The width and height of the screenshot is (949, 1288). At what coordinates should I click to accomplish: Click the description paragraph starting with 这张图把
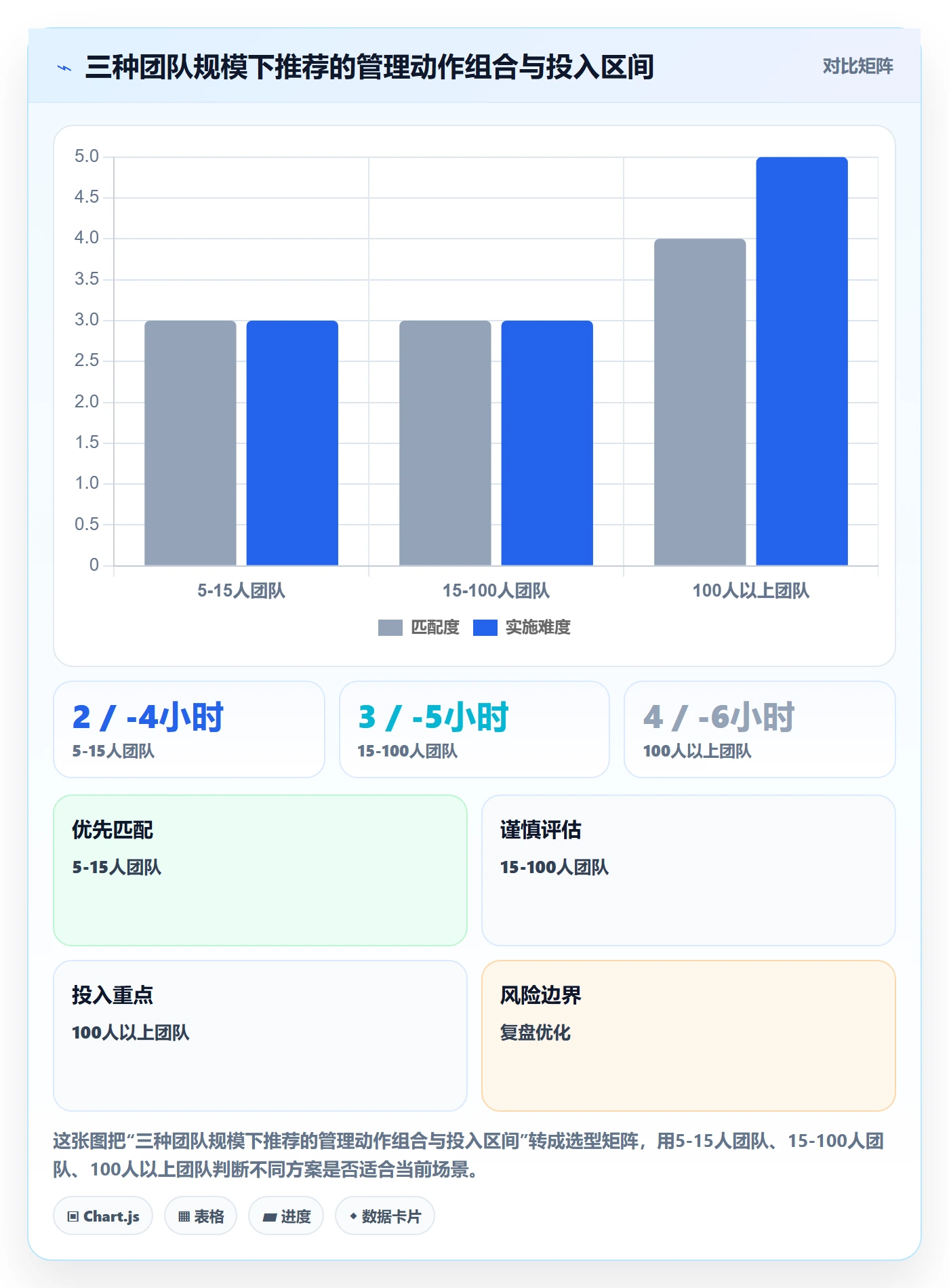[468, 1155]
